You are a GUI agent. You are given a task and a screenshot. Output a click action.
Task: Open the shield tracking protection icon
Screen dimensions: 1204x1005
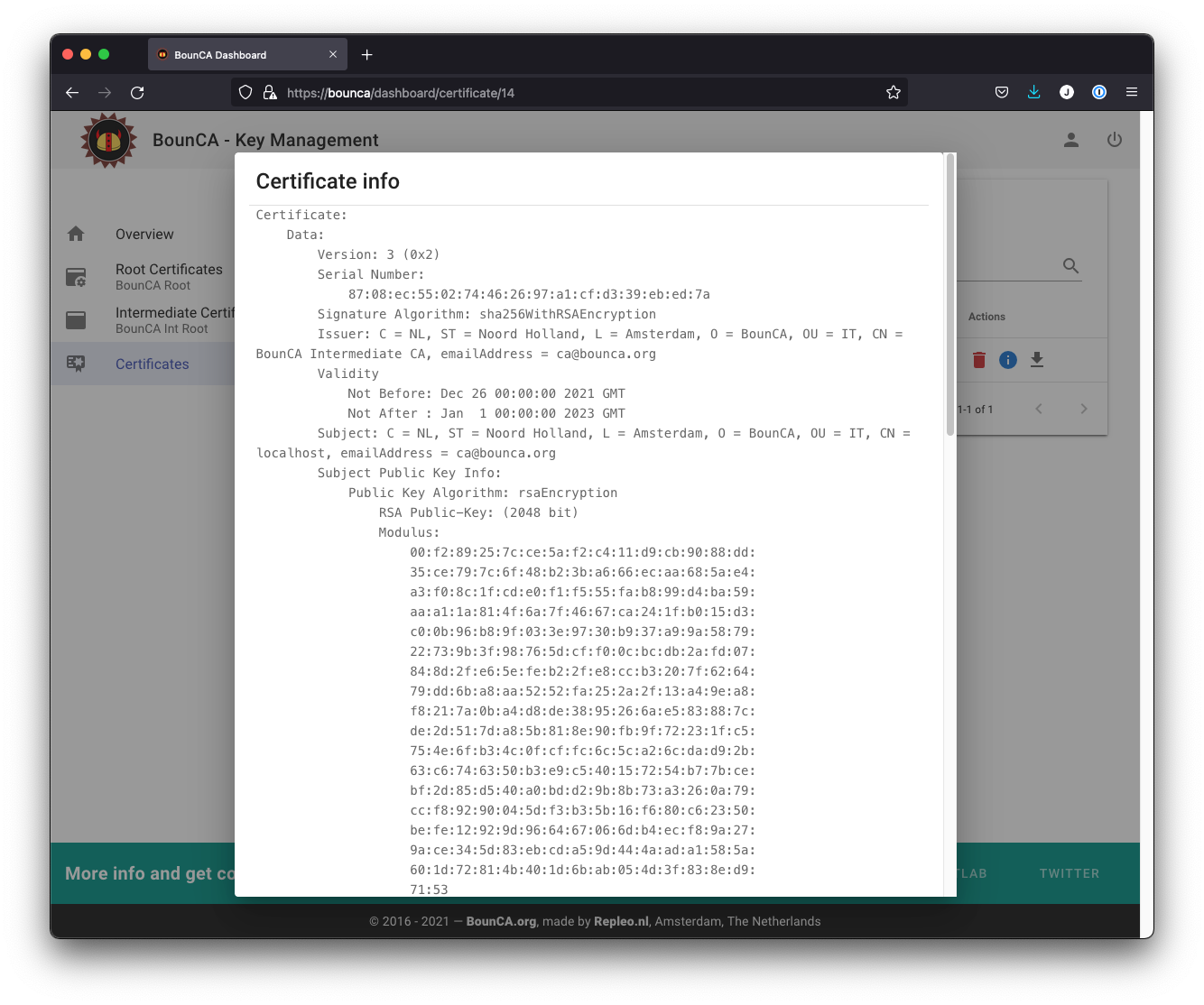[x=245, y=92]
